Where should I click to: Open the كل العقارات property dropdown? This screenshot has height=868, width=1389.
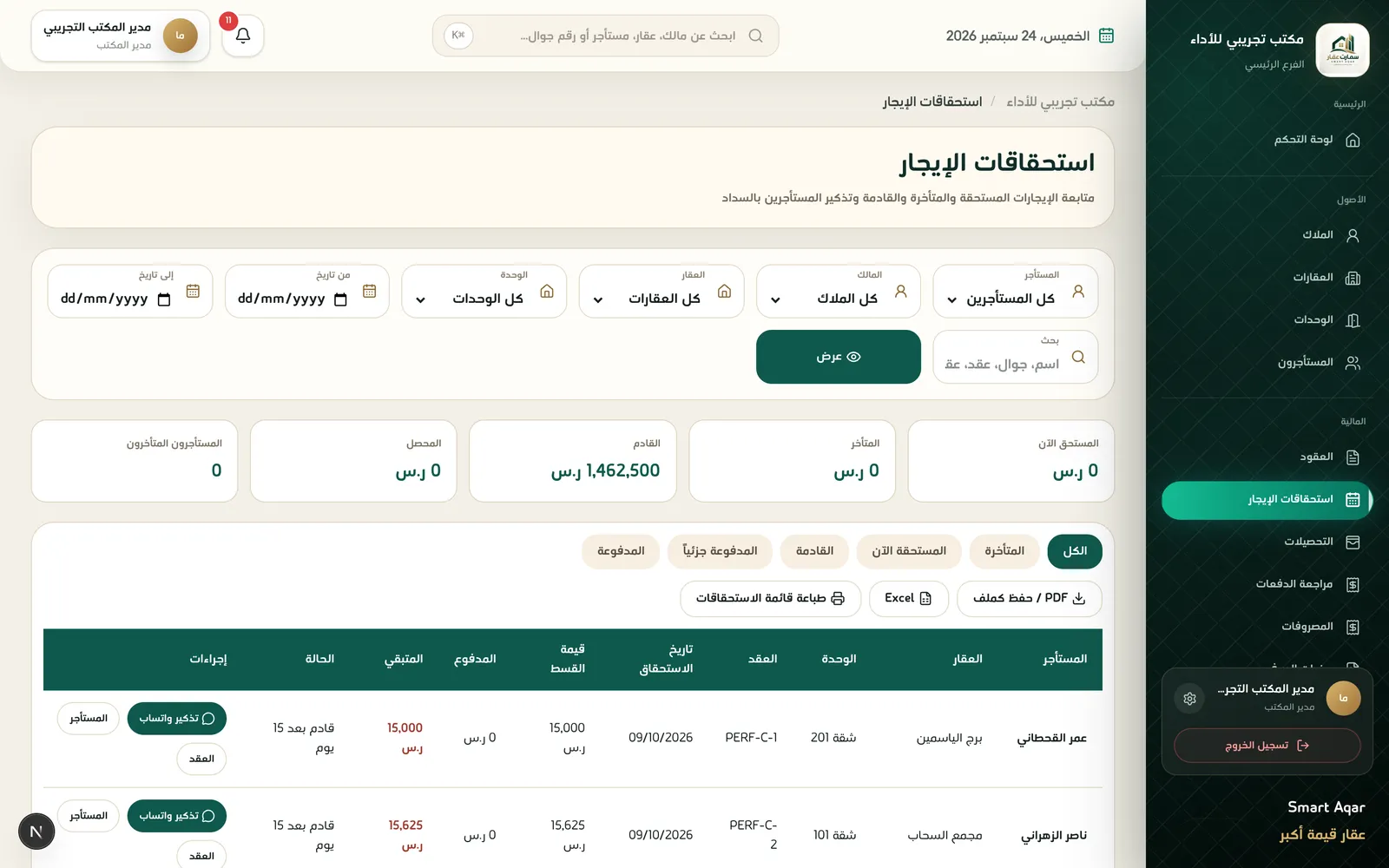[662, 292]
